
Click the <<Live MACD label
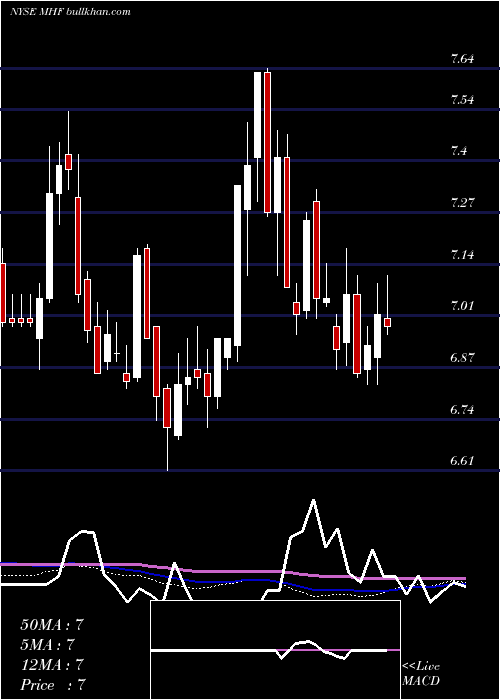[x=421, y=673]
